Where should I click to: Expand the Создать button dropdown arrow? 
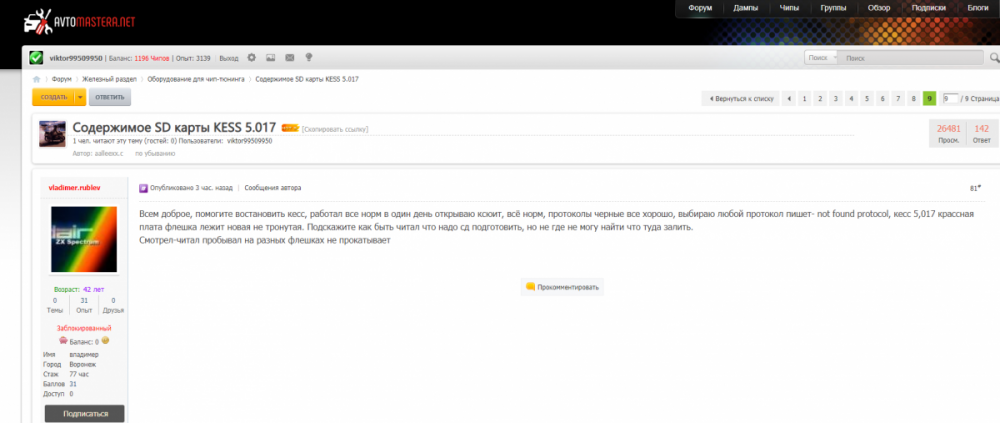[80, 97]
